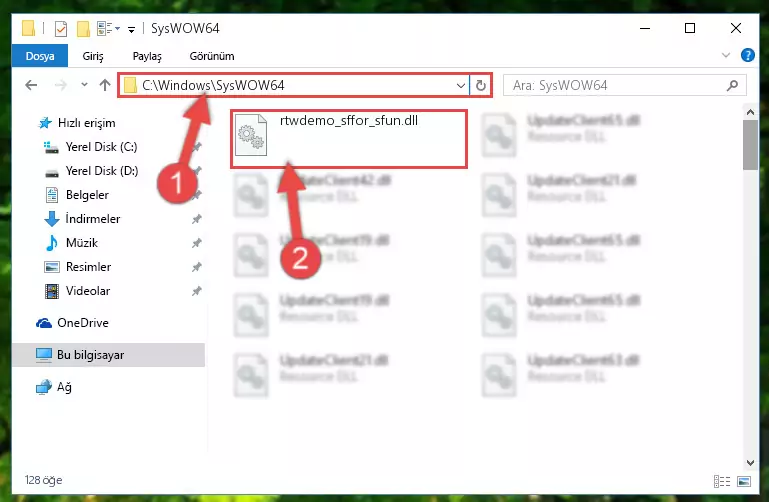769x502 pixels.
Task: Refresh the SysWOW64 folder view
Action: click(x=481, y=86)
